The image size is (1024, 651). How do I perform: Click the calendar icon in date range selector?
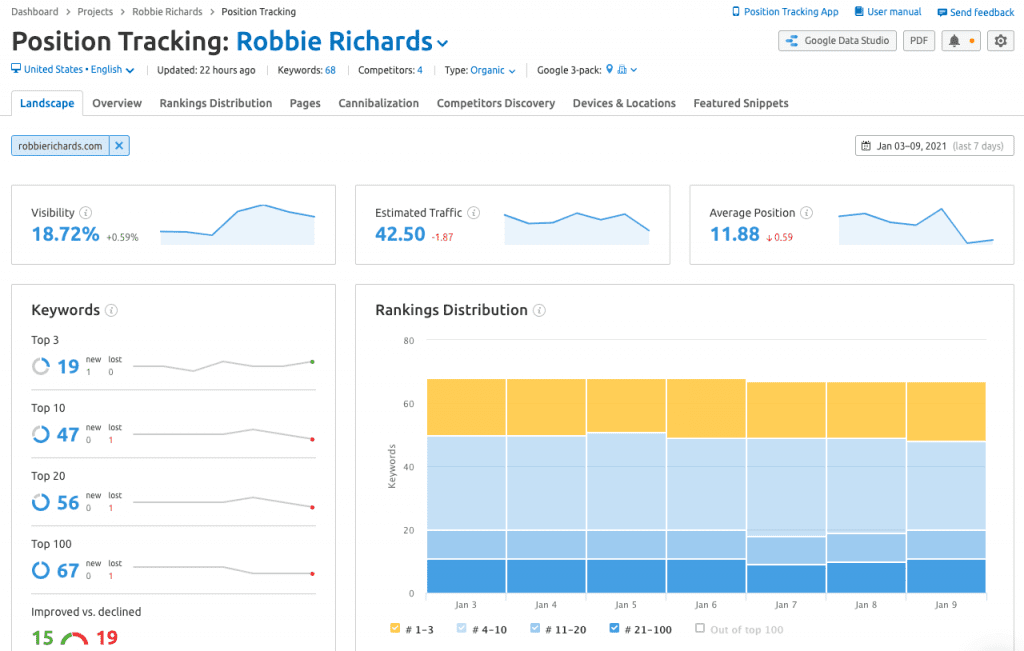click(x=866, y=145)
